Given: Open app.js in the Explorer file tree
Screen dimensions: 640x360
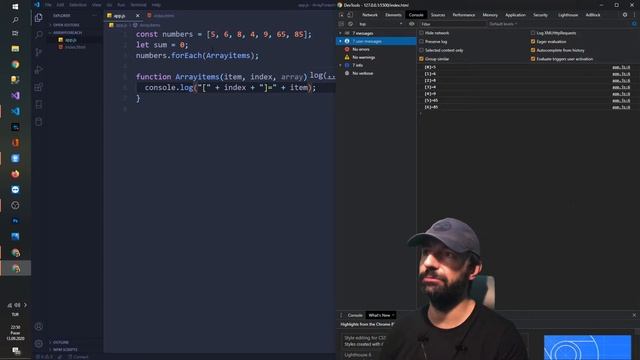Looking at the screenshot, I should [71, 40].
